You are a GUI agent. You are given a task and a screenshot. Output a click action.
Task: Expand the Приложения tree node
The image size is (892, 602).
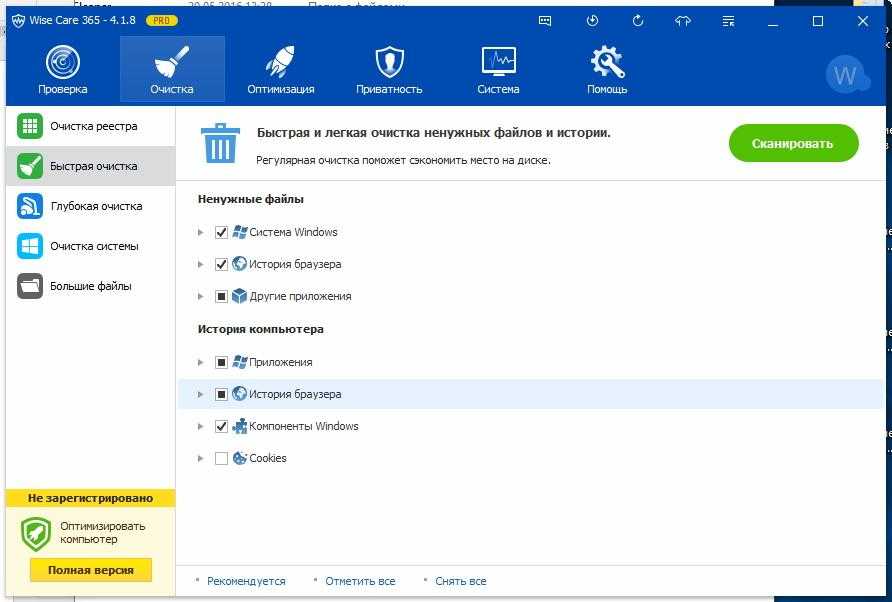tap(200, 362)
